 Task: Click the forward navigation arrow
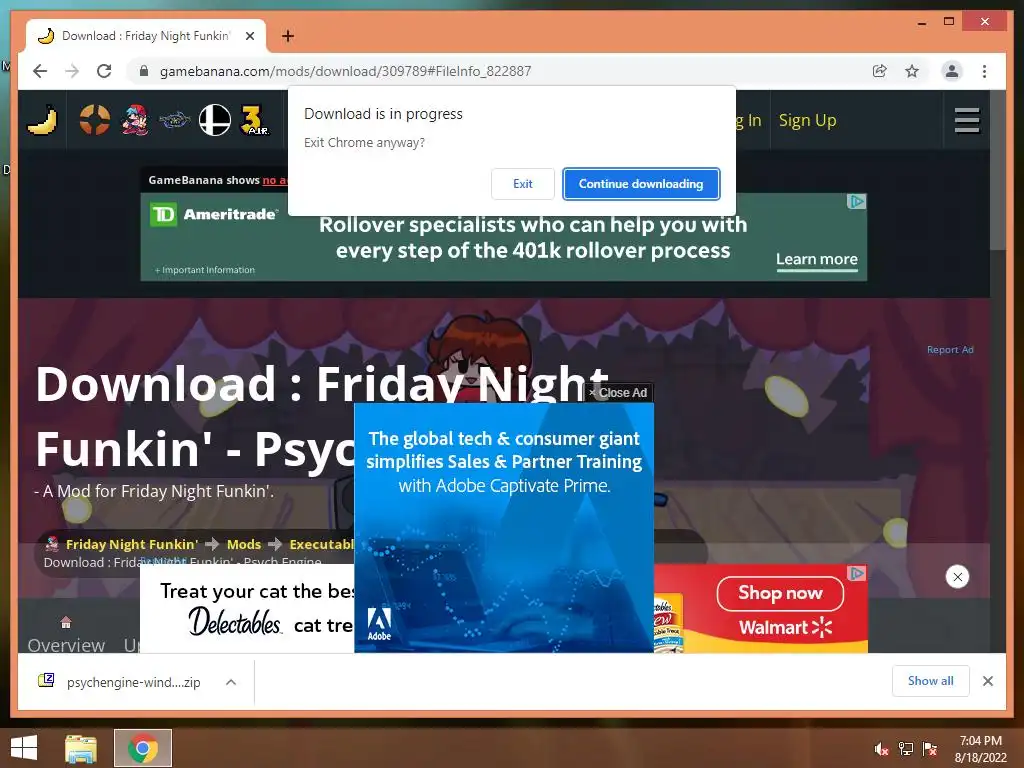point(72,71)
